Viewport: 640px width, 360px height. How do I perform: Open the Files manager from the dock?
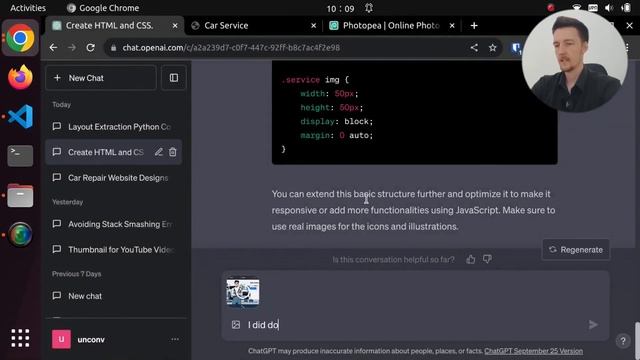(x=20, y=196)
